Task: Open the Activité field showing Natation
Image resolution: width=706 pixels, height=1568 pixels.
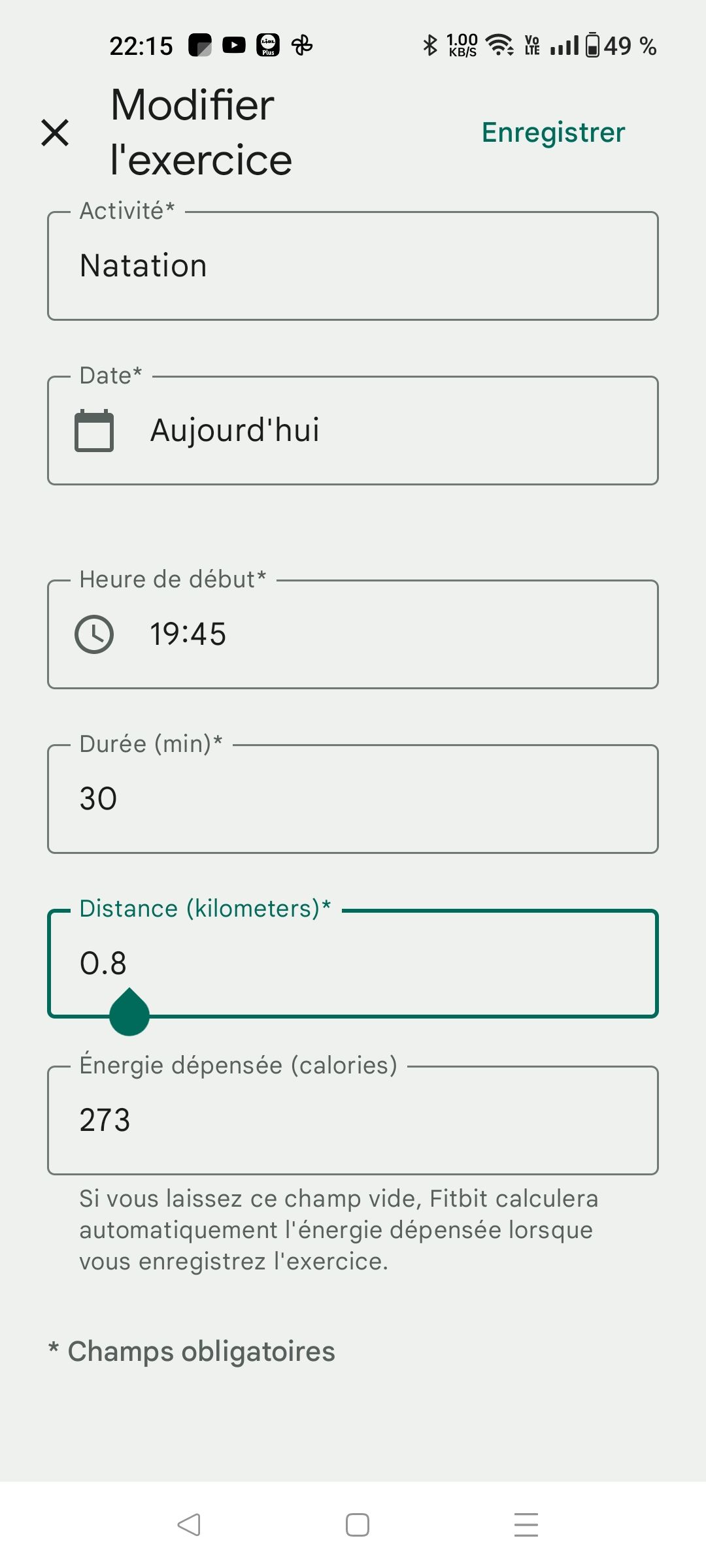Action: pos(353,266)
